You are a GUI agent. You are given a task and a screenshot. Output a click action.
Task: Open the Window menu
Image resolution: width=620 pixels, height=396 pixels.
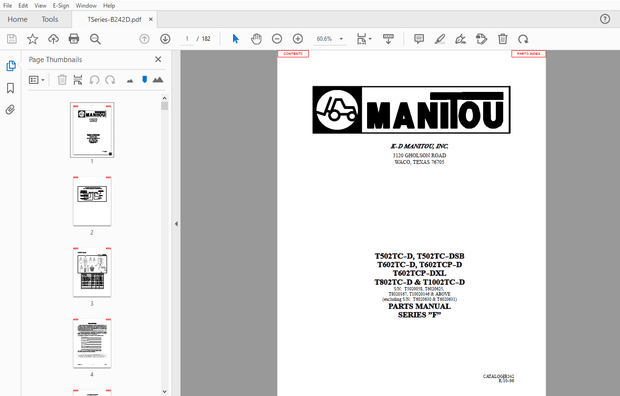(86, 6)
